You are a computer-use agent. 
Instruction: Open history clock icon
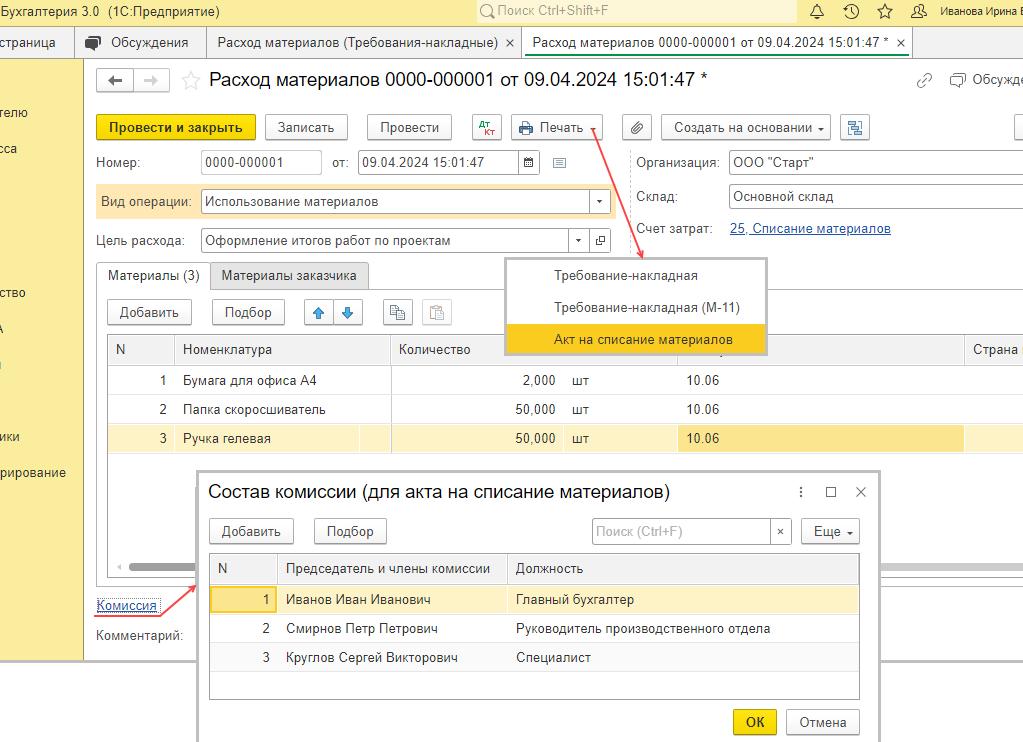(x=851, y=11)
